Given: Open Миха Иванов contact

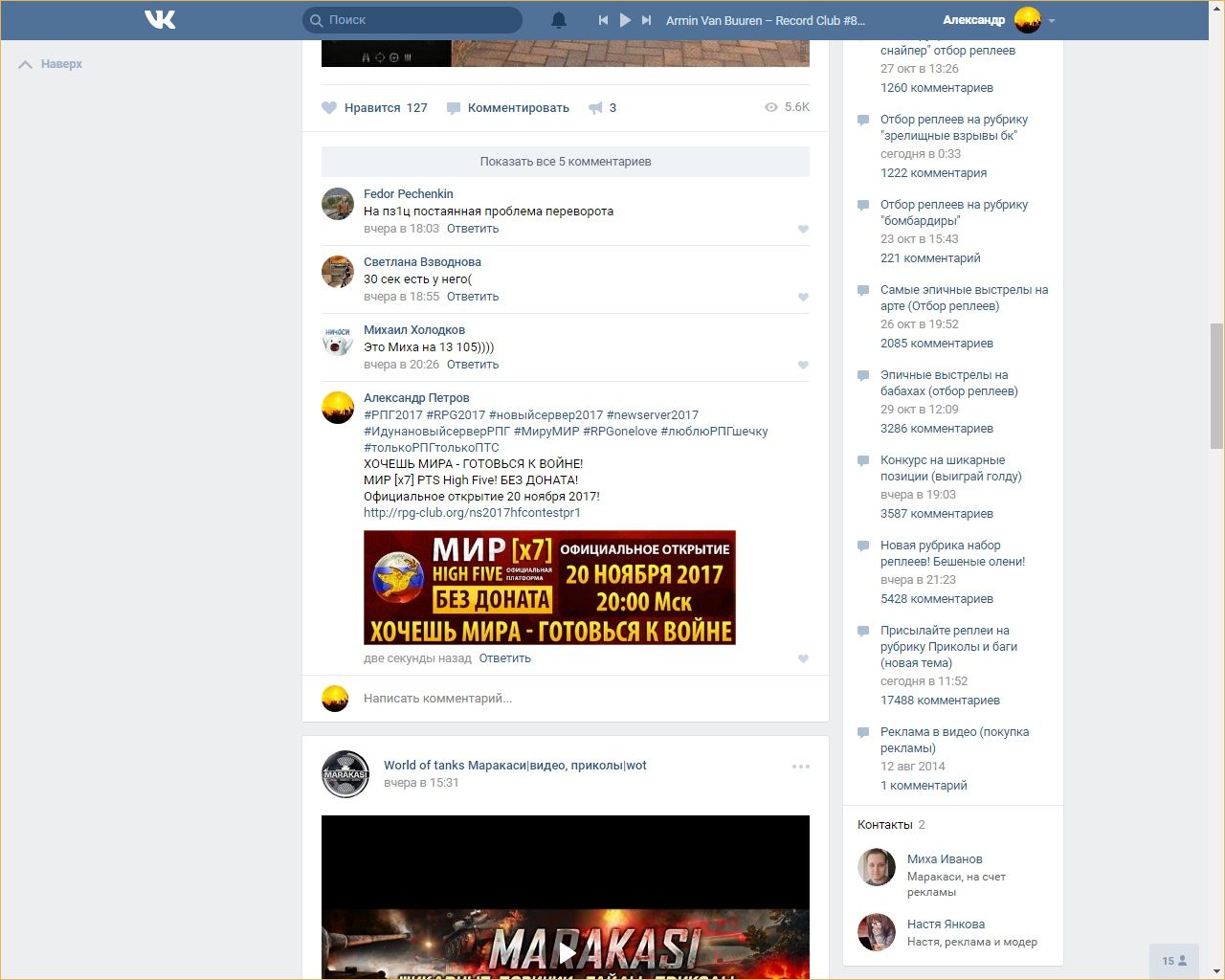Looking at the screenshot, I should pos(945,859).
